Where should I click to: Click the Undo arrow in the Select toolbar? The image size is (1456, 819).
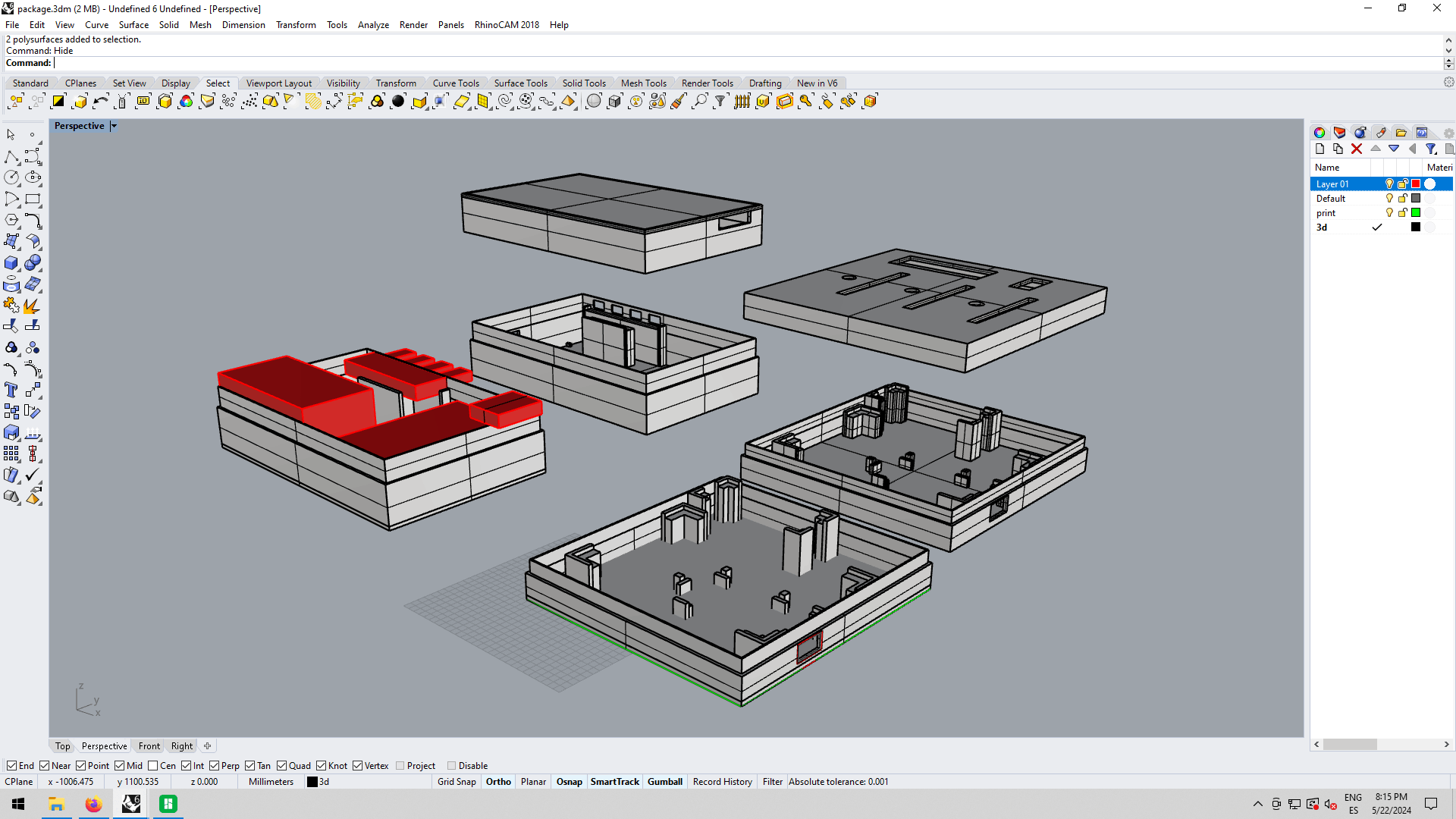[101, 102]
